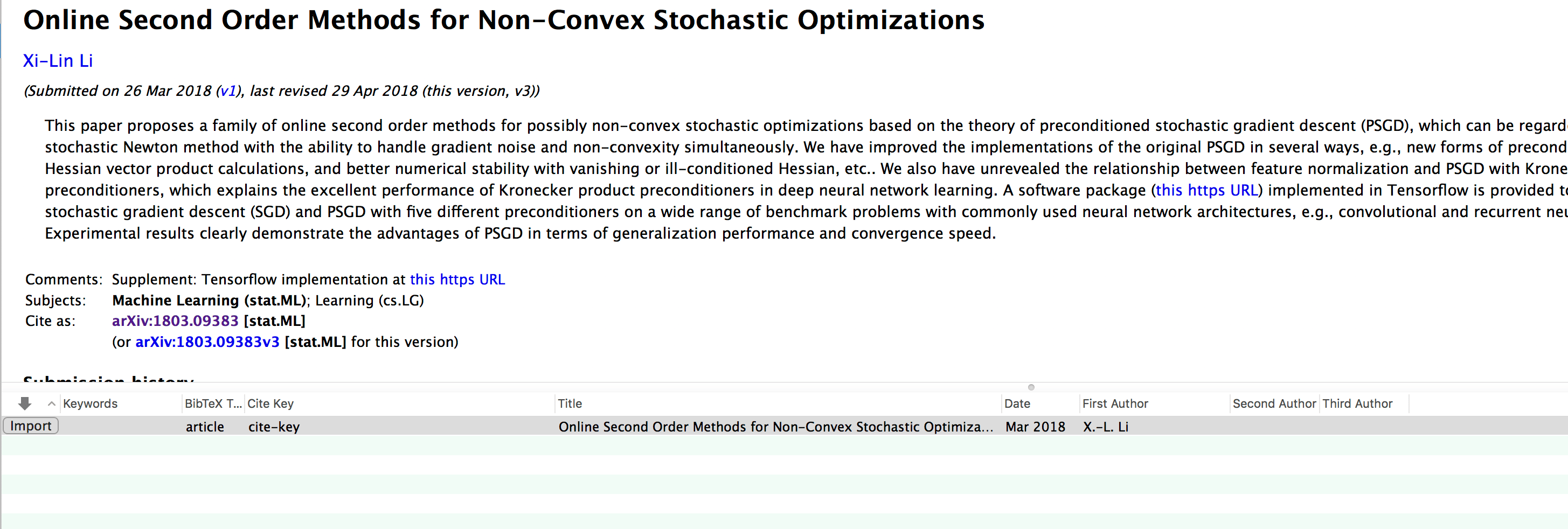
Task: Open arXiv:1803.09383 citation link
Action: click(x=175, y=321)
